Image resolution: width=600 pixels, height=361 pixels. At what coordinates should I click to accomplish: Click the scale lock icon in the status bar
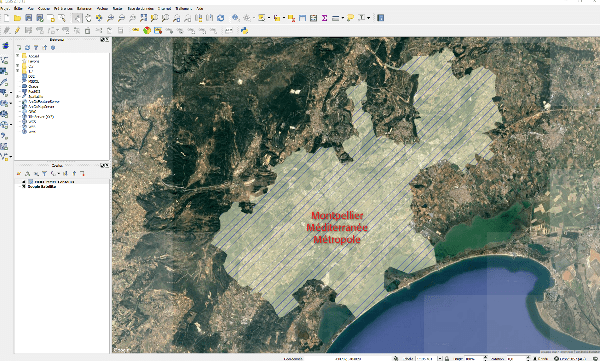[x=447, y=358]
